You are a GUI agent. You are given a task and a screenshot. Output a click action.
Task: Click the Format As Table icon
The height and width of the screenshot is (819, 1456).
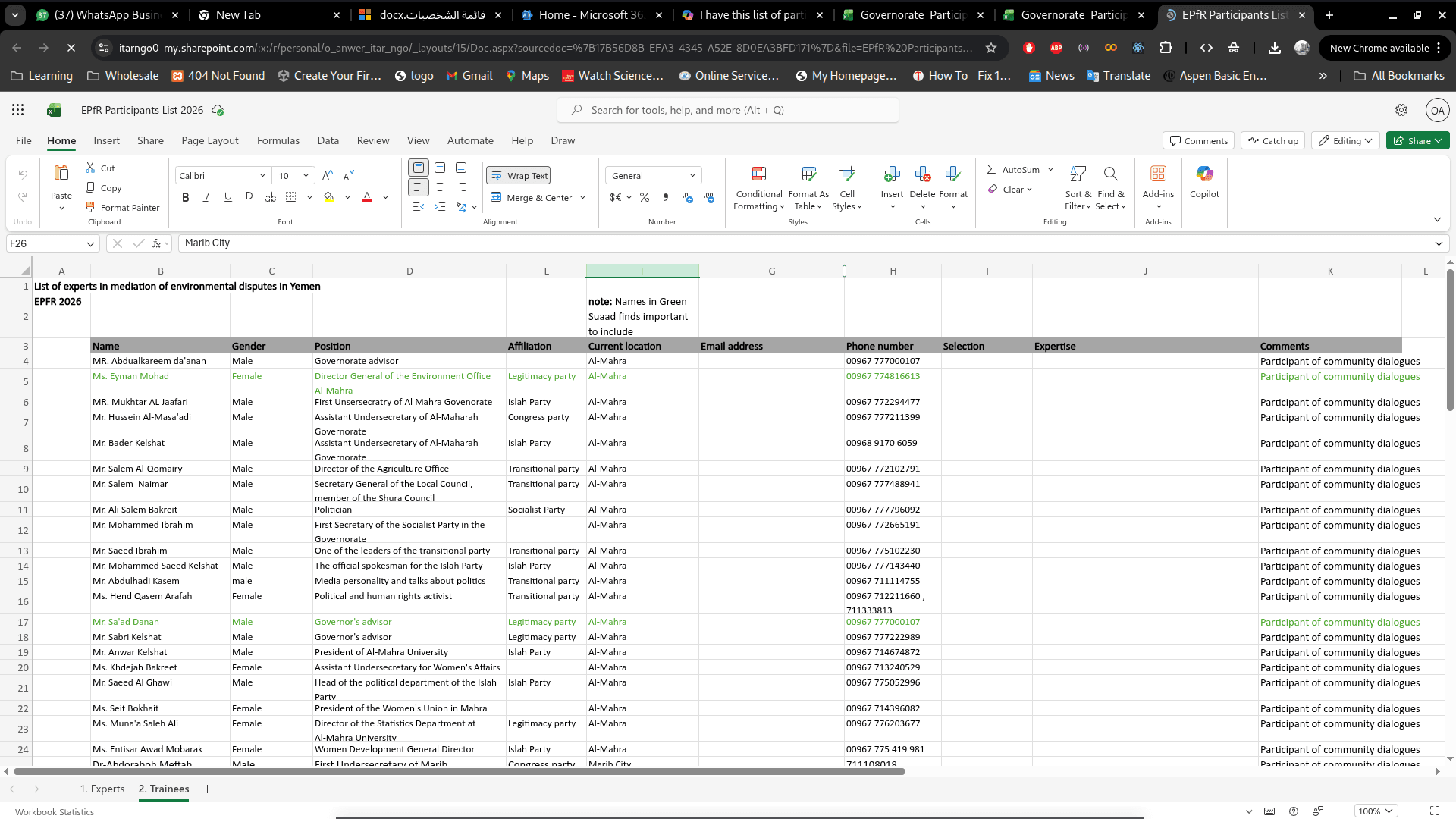coord(809,174)
